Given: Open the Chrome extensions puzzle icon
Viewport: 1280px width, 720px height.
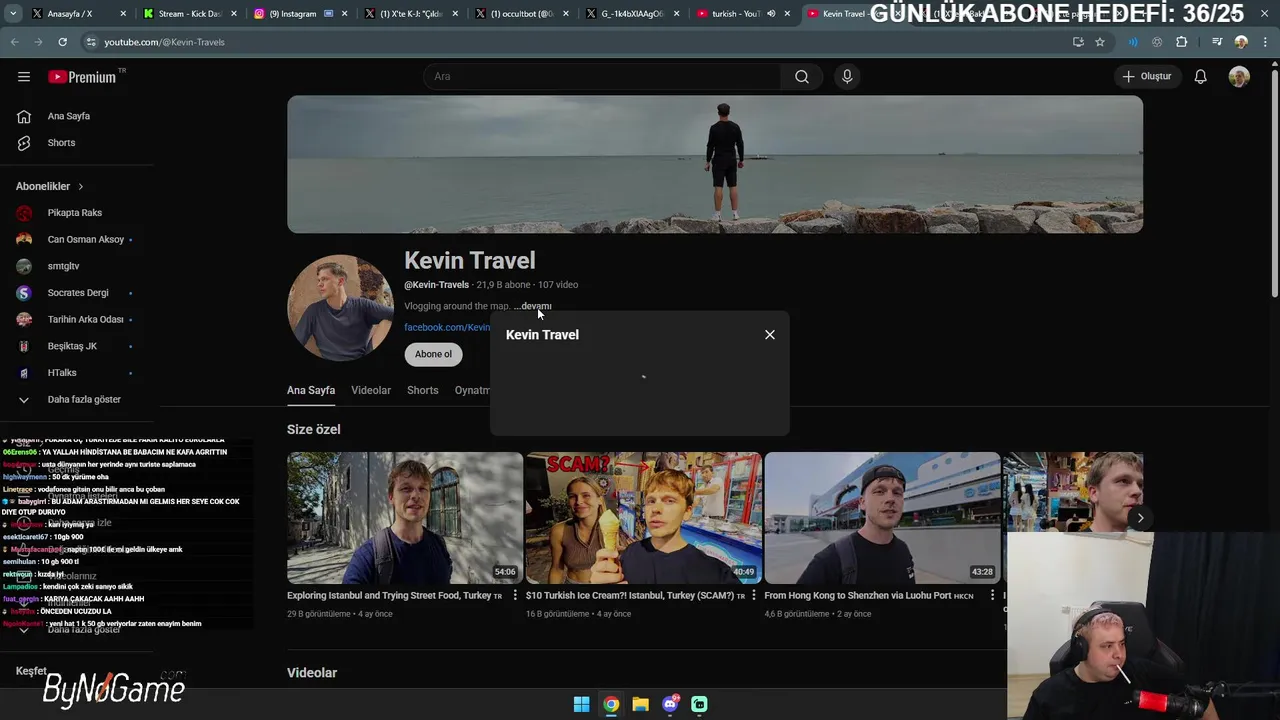Looking at the screenshot, I should (1181, 42).
